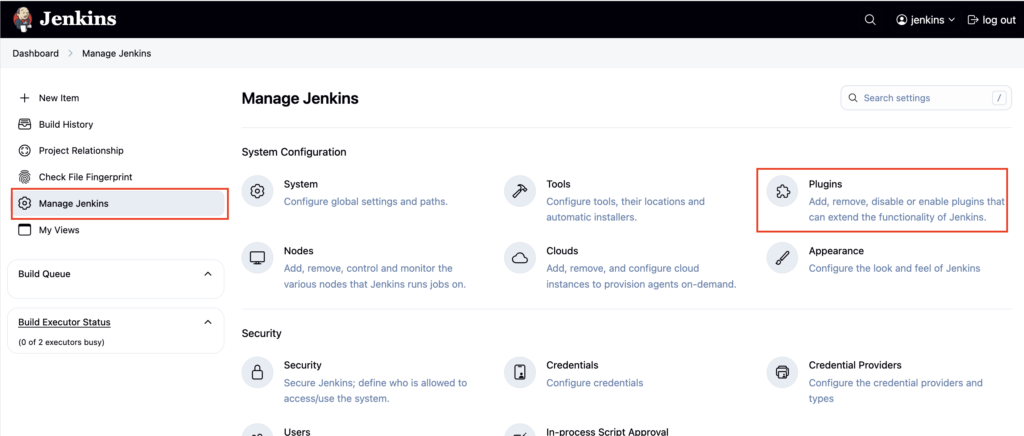
Task: Click the Nodes monitor icon
Action: click(258, 258)
